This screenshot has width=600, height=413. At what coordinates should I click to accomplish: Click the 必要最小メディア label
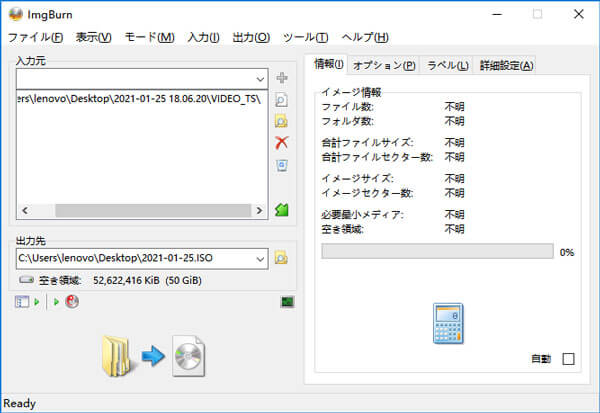point(362,215)
